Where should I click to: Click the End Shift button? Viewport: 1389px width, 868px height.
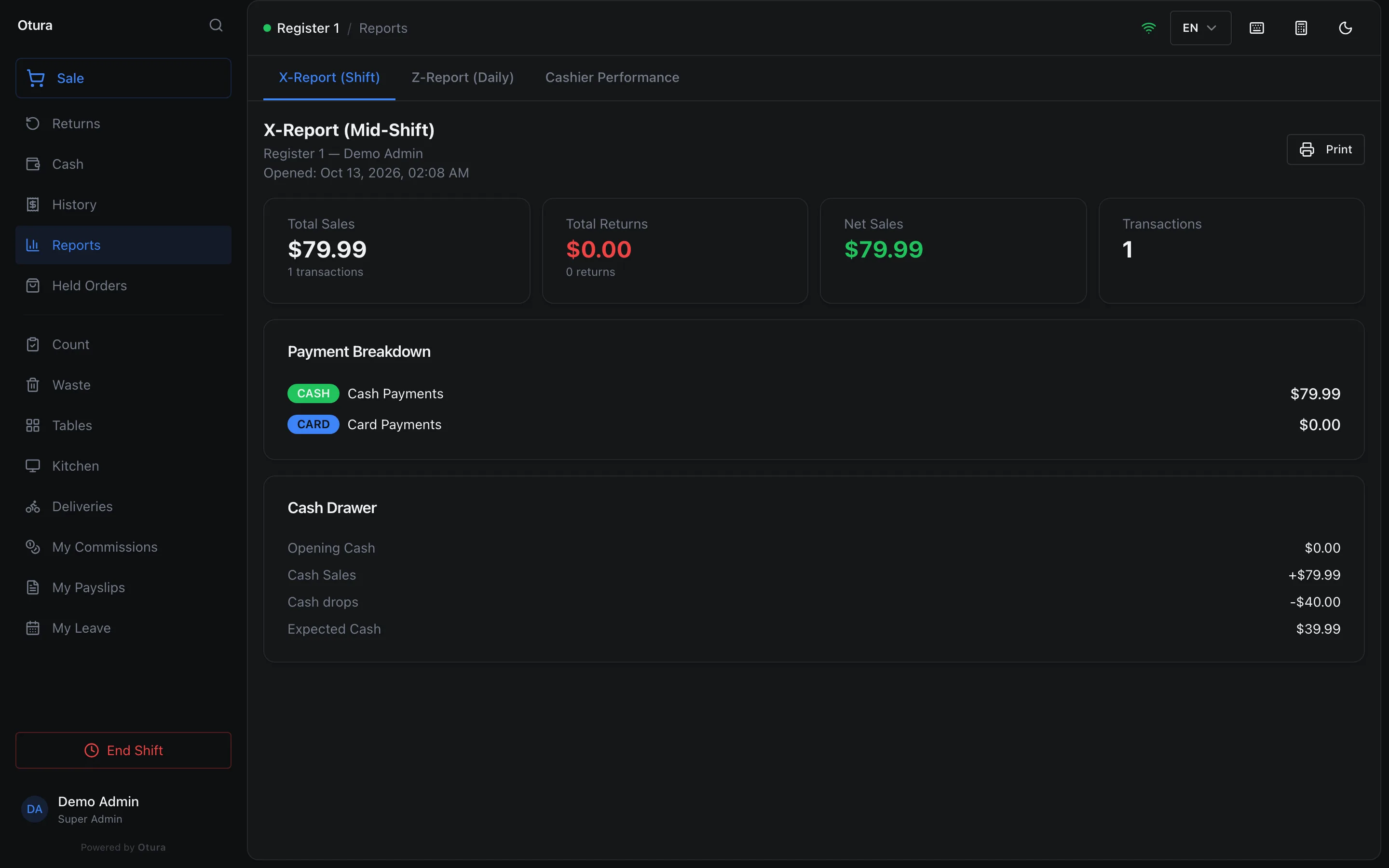(123, 750)
